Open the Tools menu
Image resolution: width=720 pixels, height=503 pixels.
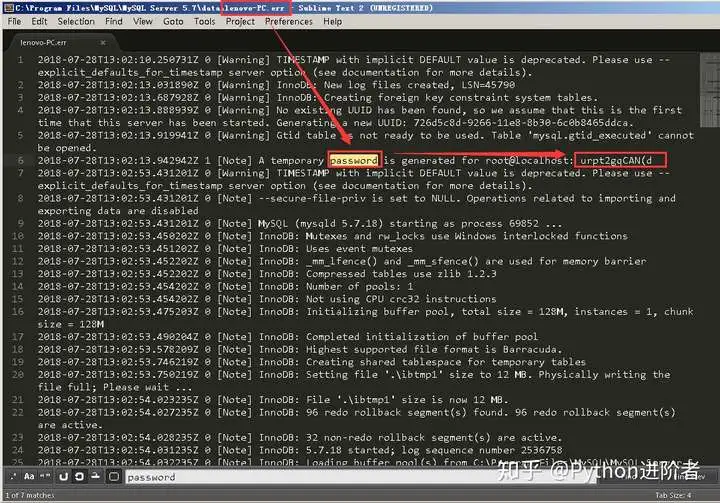click(204, 22)
